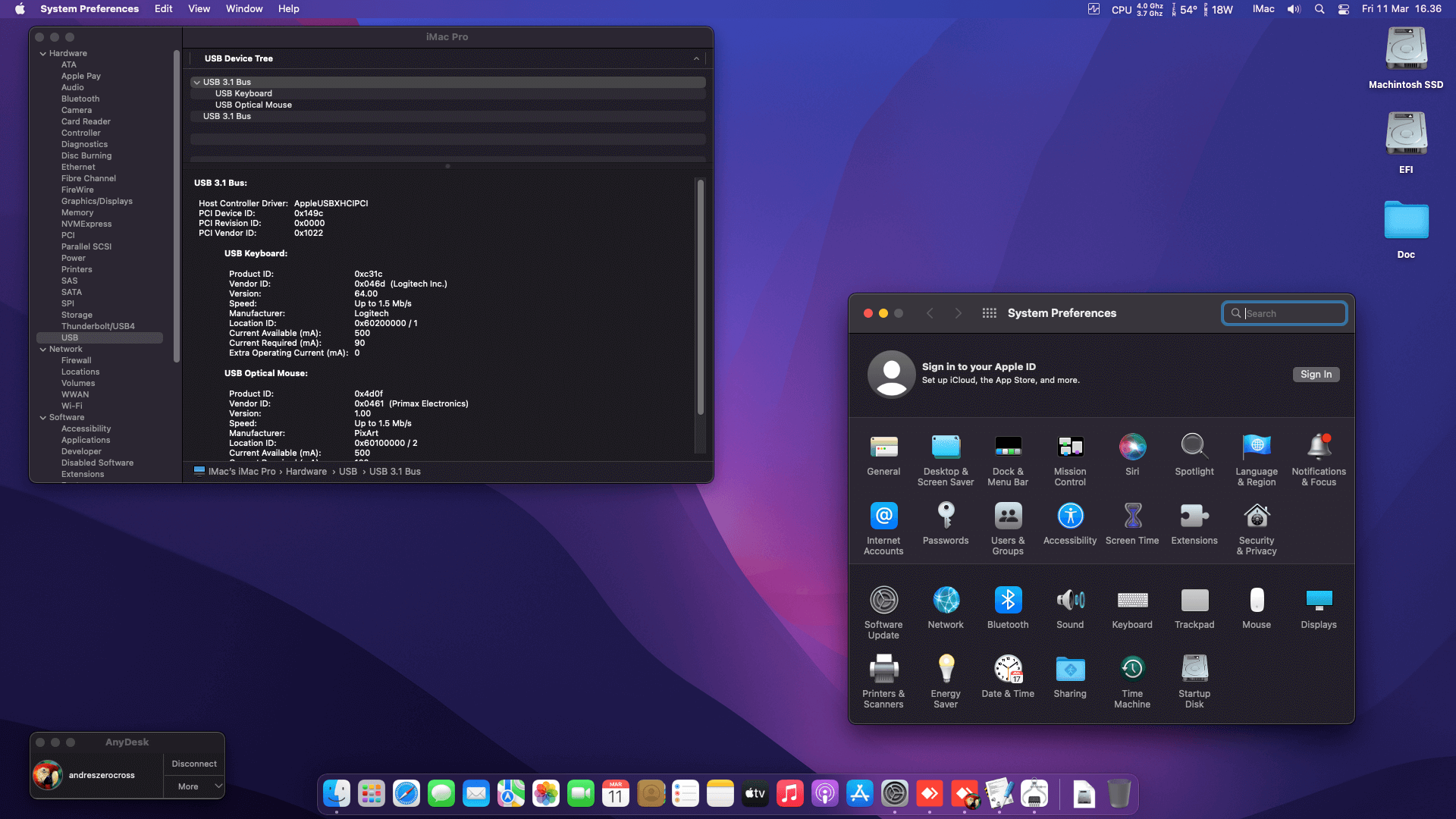The width and height of the screenshot is (1456, 819).
Task: Click Hardware in the path breadcrumb
Action: click(x=306, y=472)
